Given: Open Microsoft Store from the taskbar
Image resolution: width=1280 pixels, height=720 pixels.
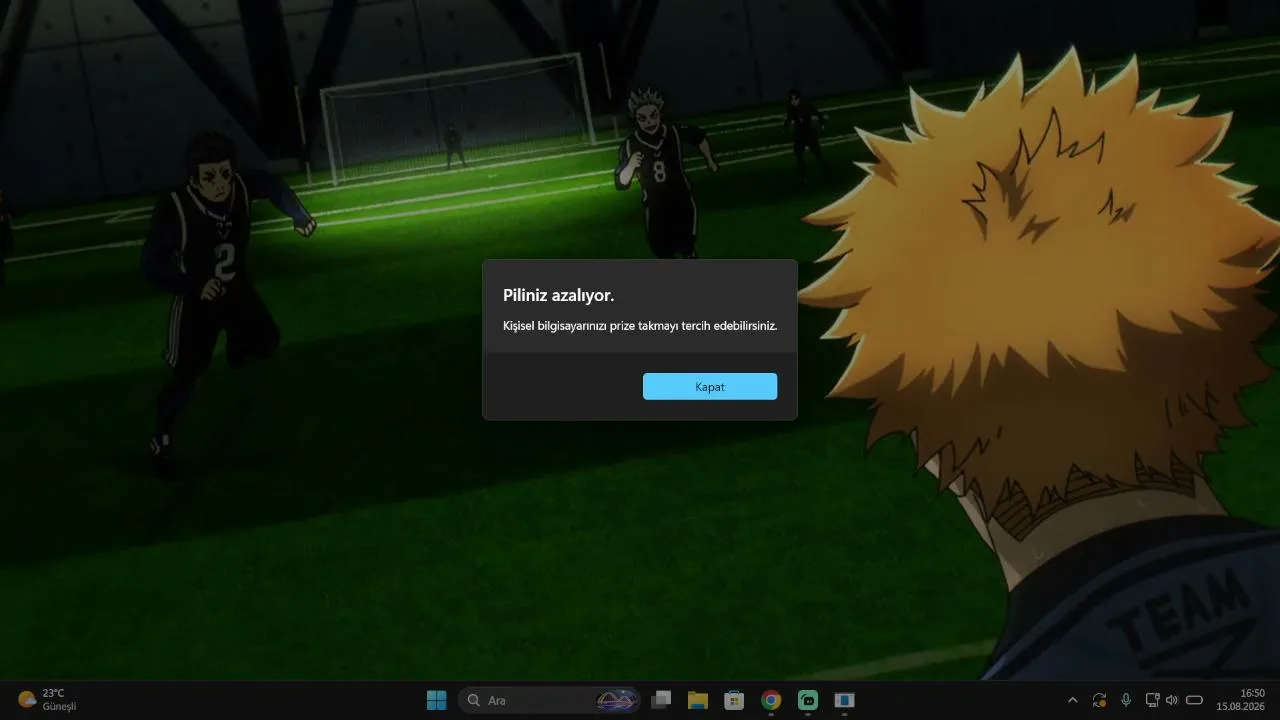Looking at the screenshot, I should pyautogui.click(x=734, y=700).
